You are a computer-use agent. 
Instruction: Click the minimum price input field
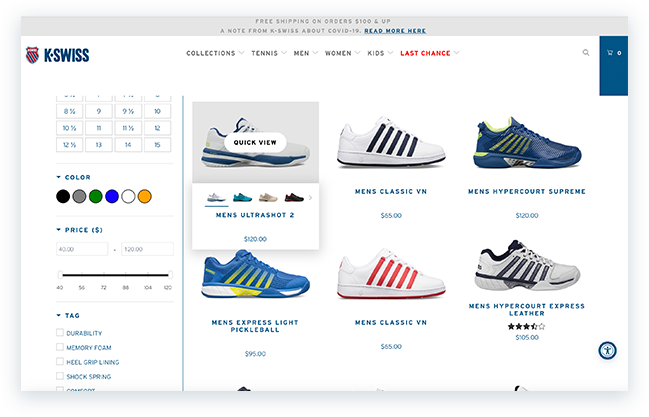pyautogui.click(x=82, y=249)
